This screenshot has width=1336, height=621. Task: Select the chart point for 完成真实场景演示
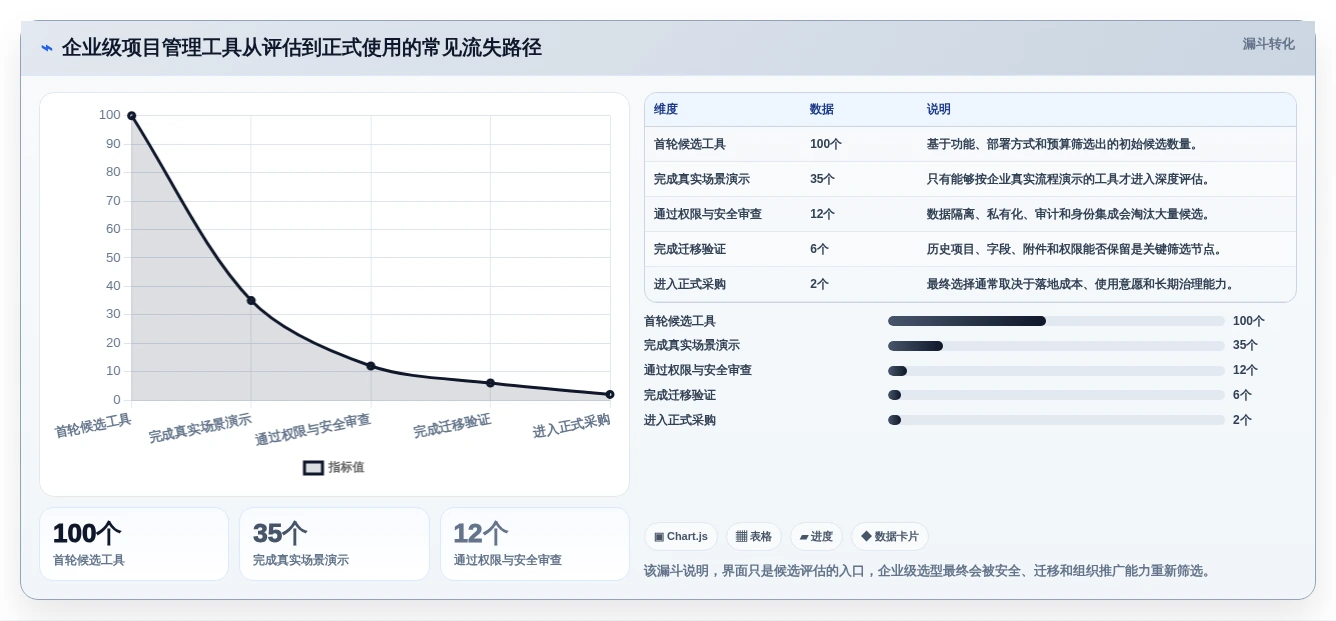251,300
